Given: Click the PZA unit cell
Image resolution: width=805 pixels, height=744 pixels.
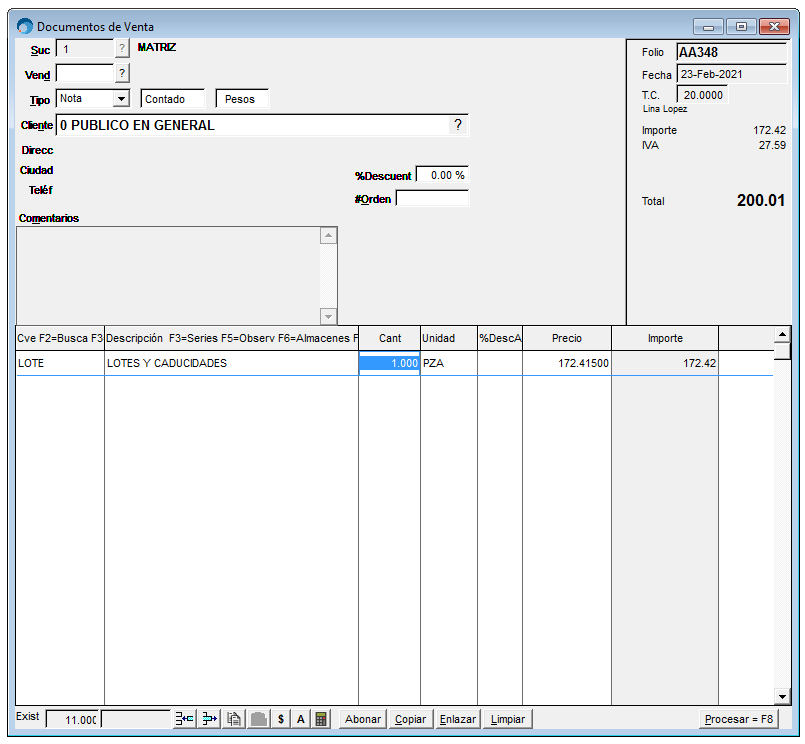Looking at the screenshot, I should [x=449, y=363].
